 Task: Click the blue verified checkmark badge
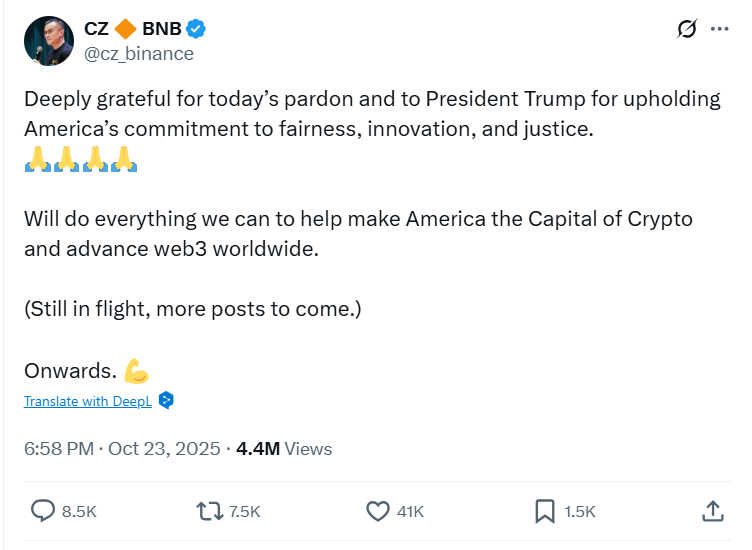coord(198,30)
